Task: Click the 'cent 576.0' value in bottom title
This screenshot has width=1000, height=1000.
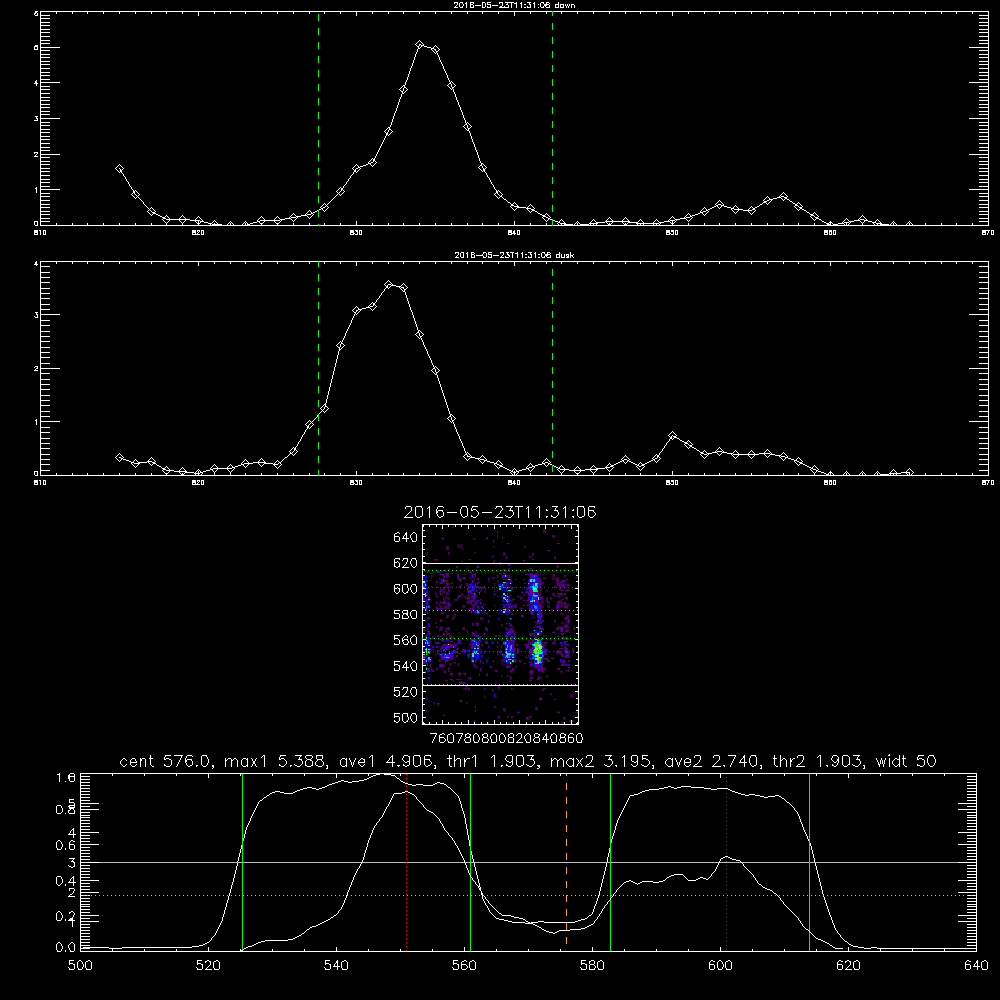Action: point(165,761)
